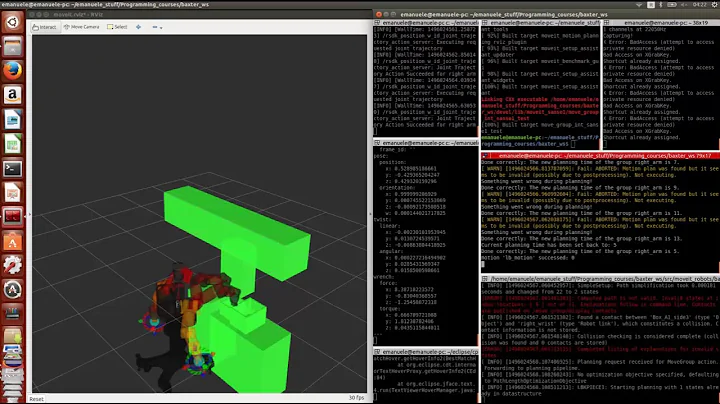Viewport: 720px width, 404px height.
Task: Click the network indicator in top panel
Action: click(639, 4)
